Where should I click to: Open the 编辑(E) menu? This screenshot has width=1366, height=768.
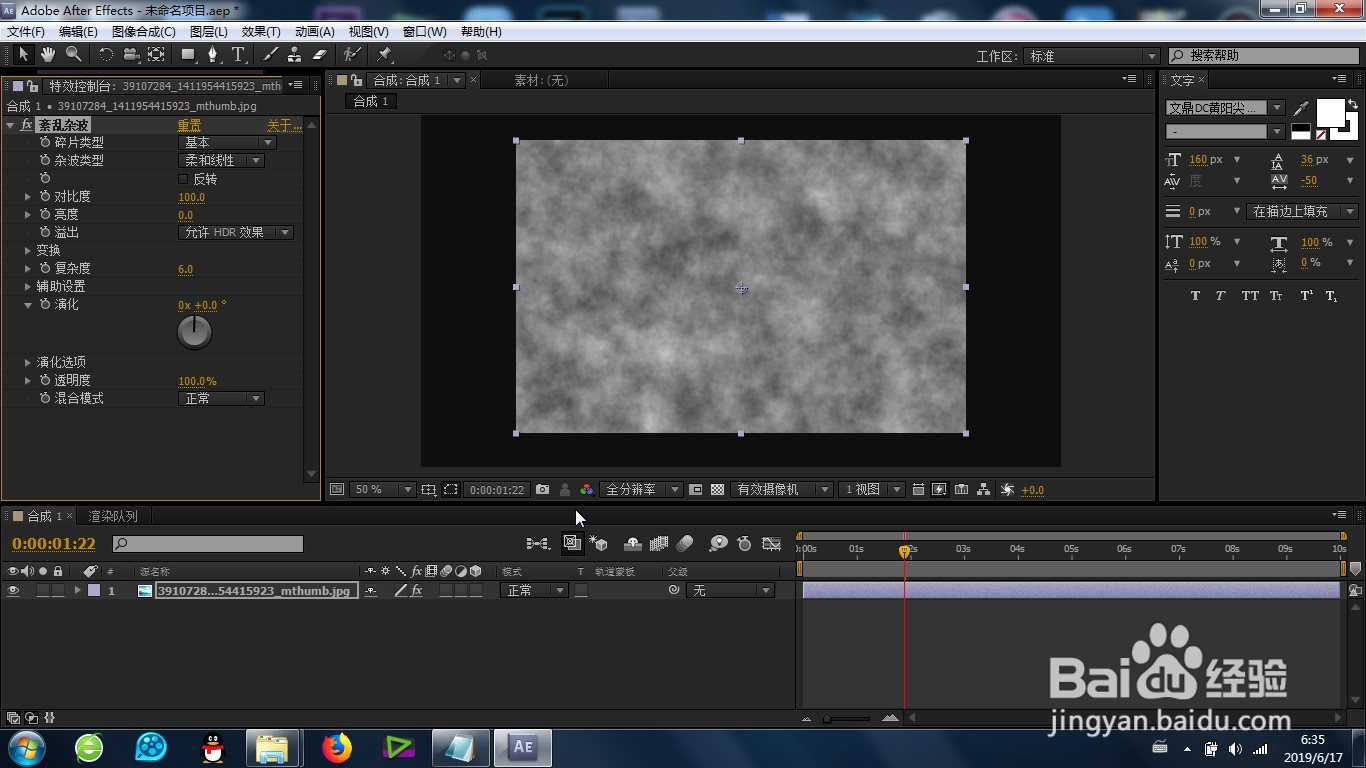point(78,32)
